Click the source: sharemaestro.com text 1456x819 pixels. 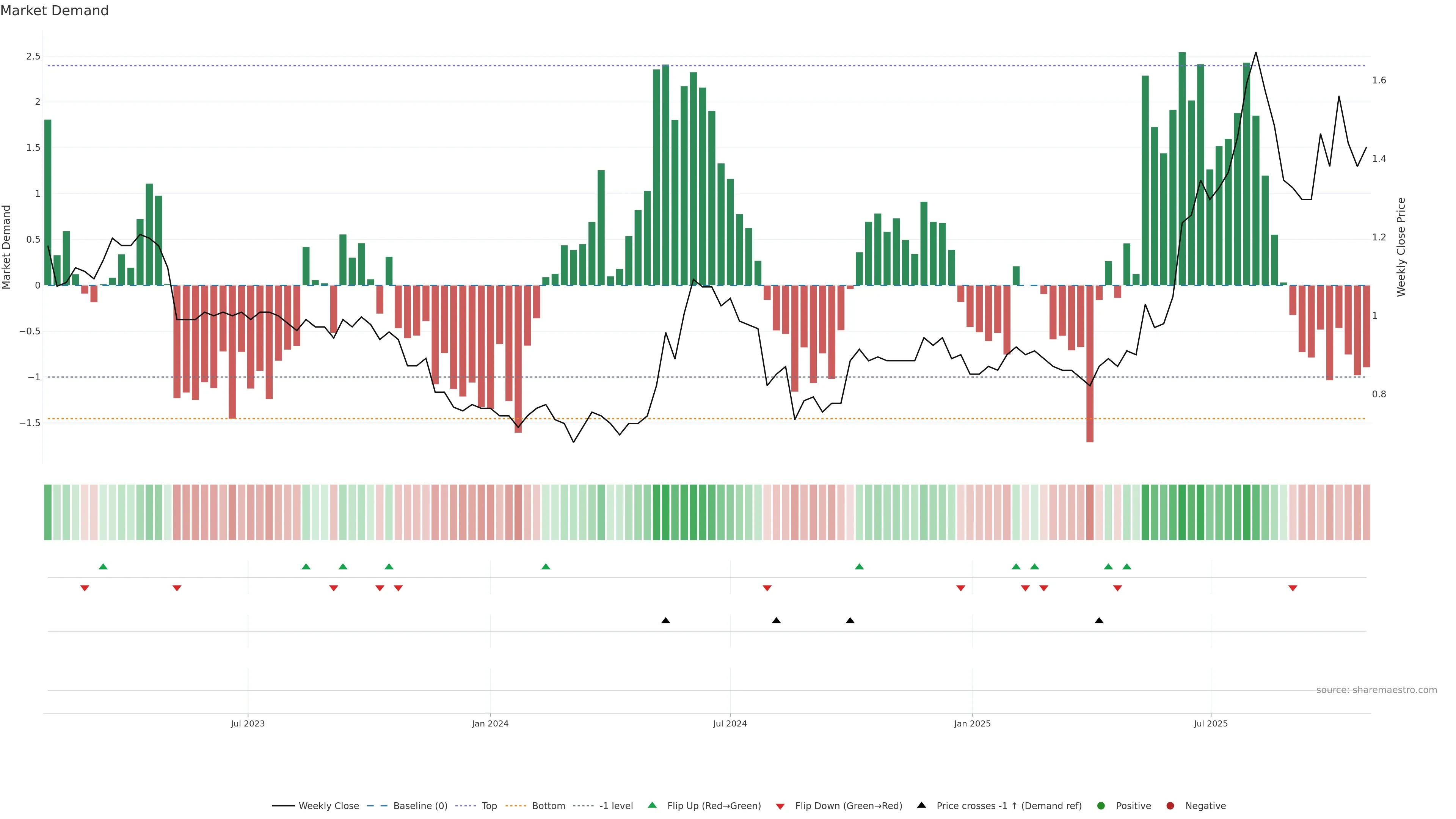pos(1376,690)
